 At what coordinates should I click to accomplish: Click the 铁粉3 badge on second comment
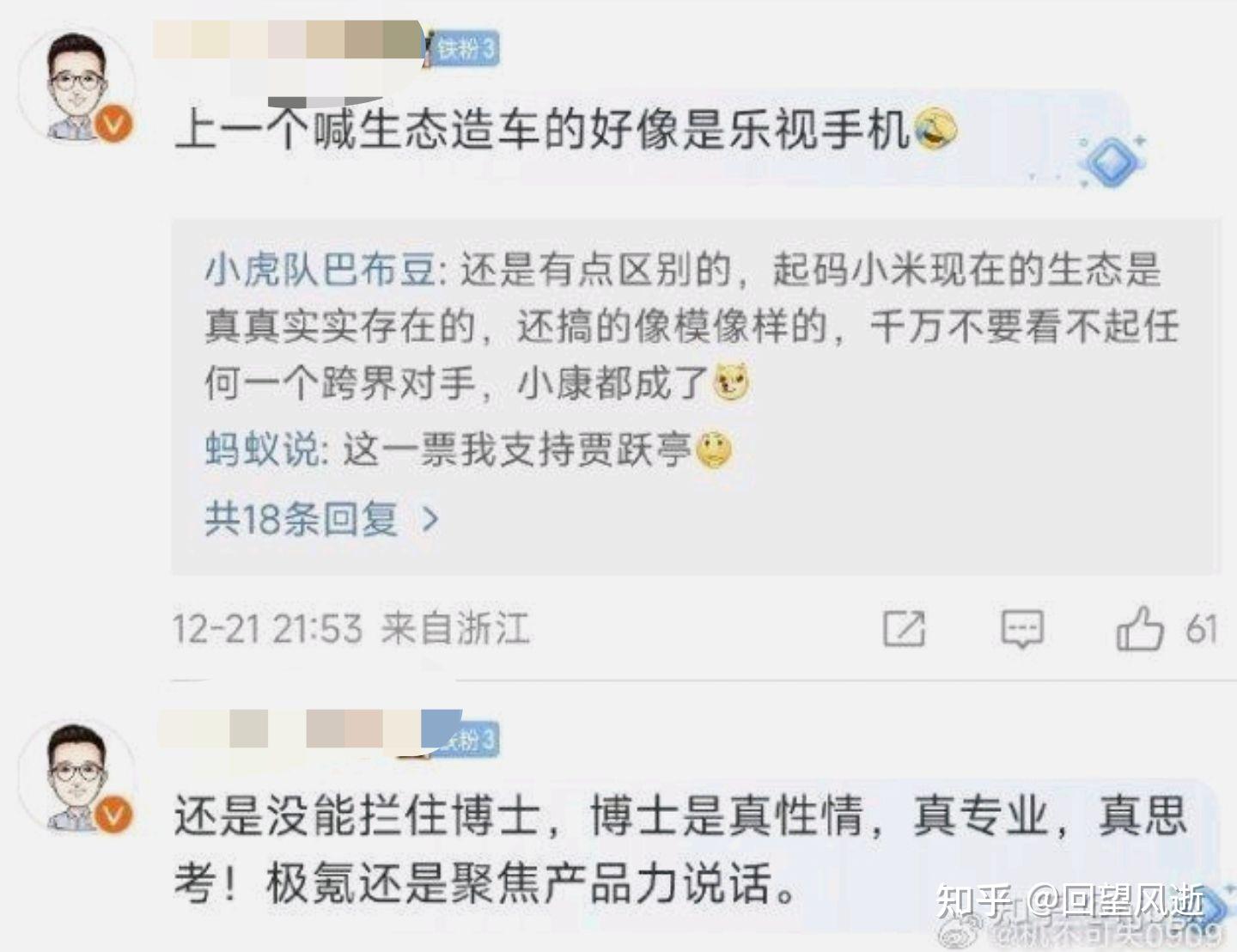465,739
